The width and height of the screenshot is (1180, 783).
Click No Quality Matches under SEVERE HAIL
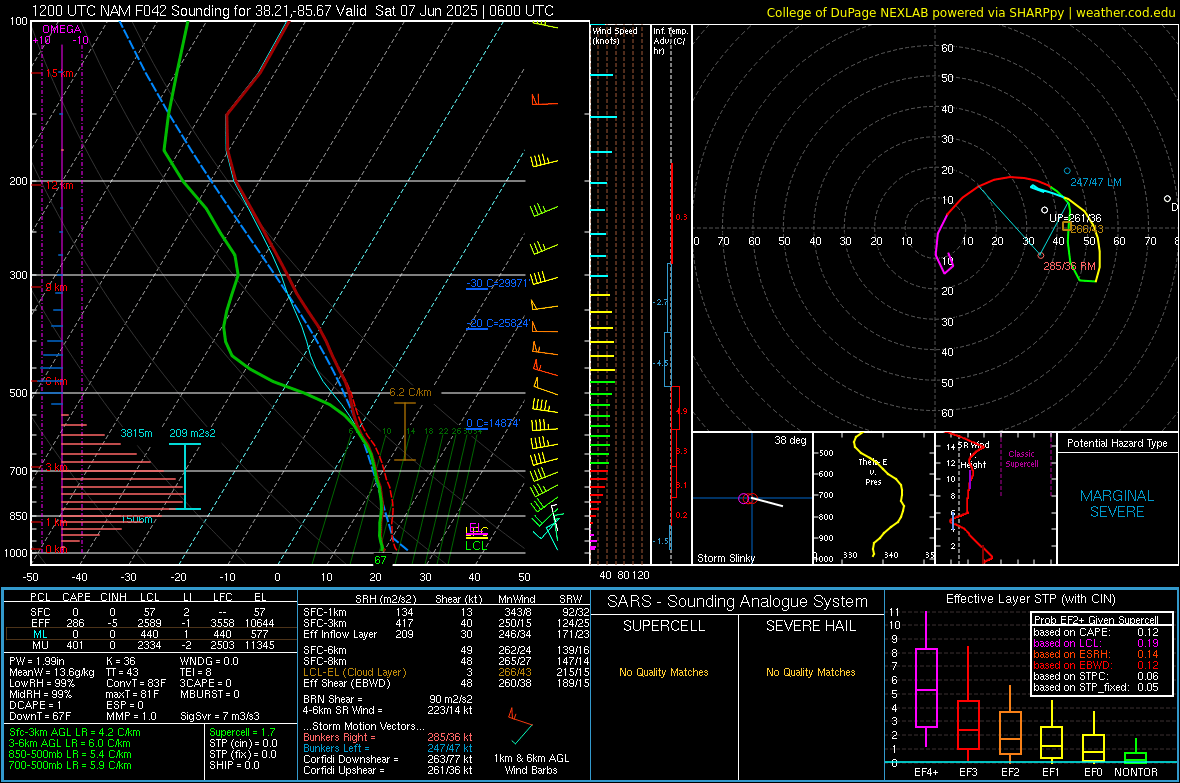coord(810,672)
